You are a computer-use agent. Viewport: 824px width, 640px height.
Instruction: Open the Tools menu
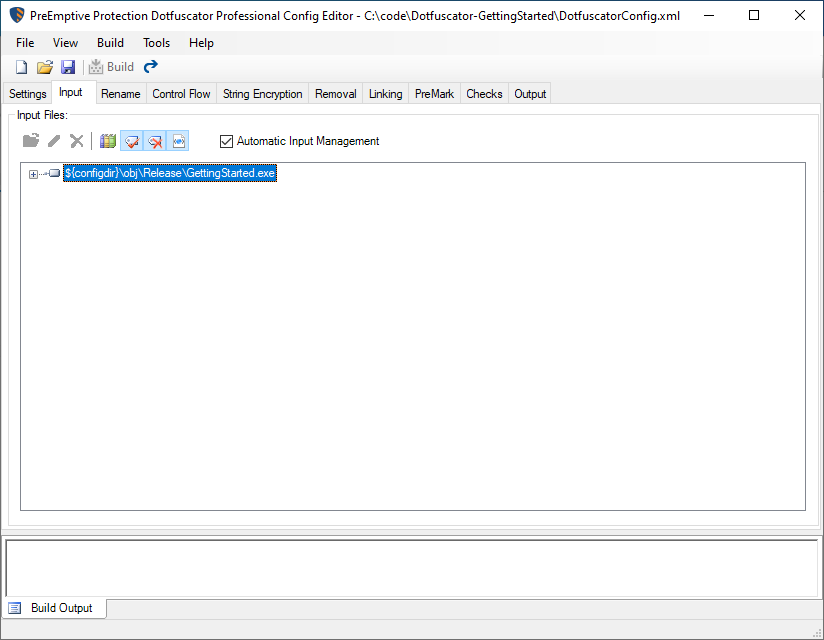point(157,43)
